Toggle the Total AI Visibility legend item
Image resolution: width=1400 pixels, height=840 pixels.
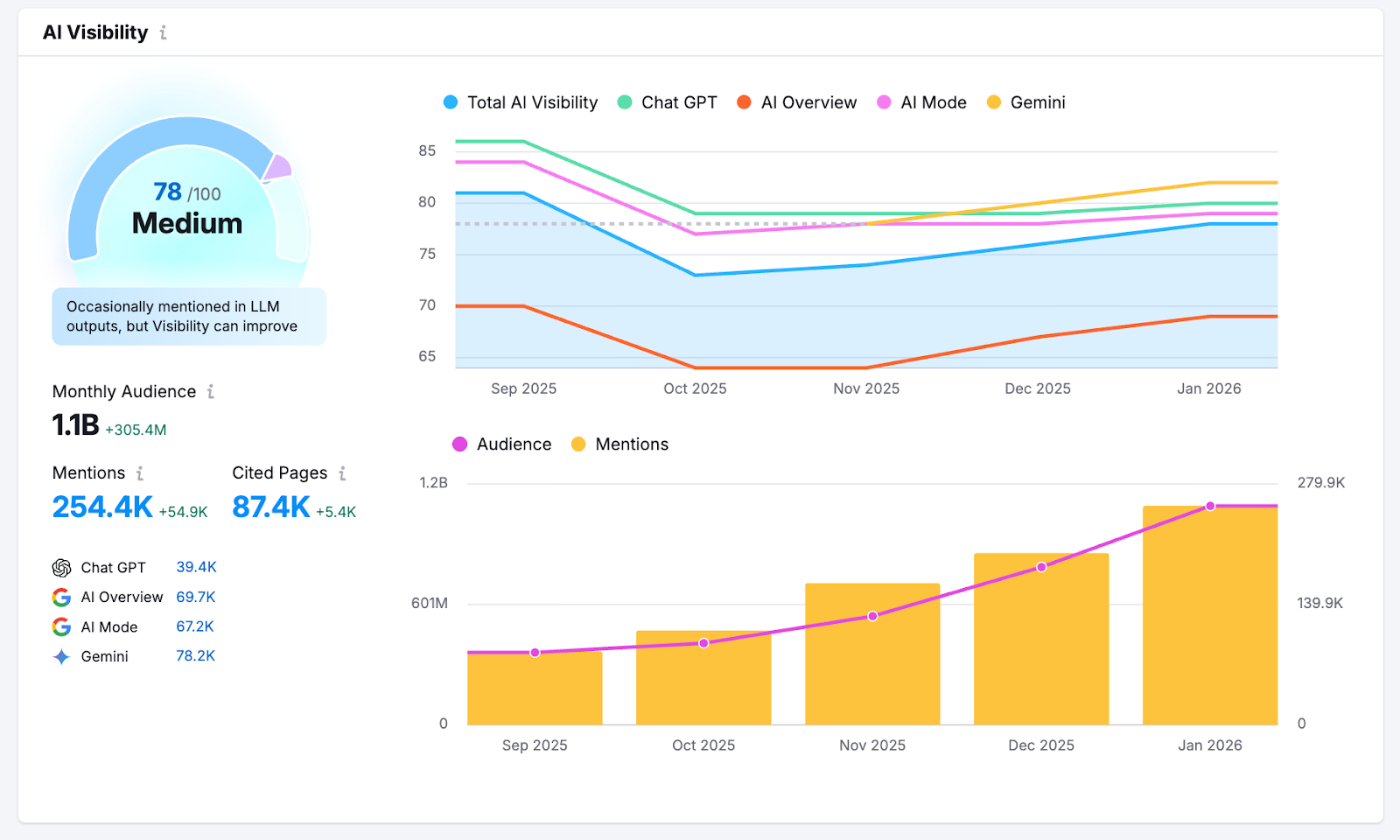click(x=521, y=102)
